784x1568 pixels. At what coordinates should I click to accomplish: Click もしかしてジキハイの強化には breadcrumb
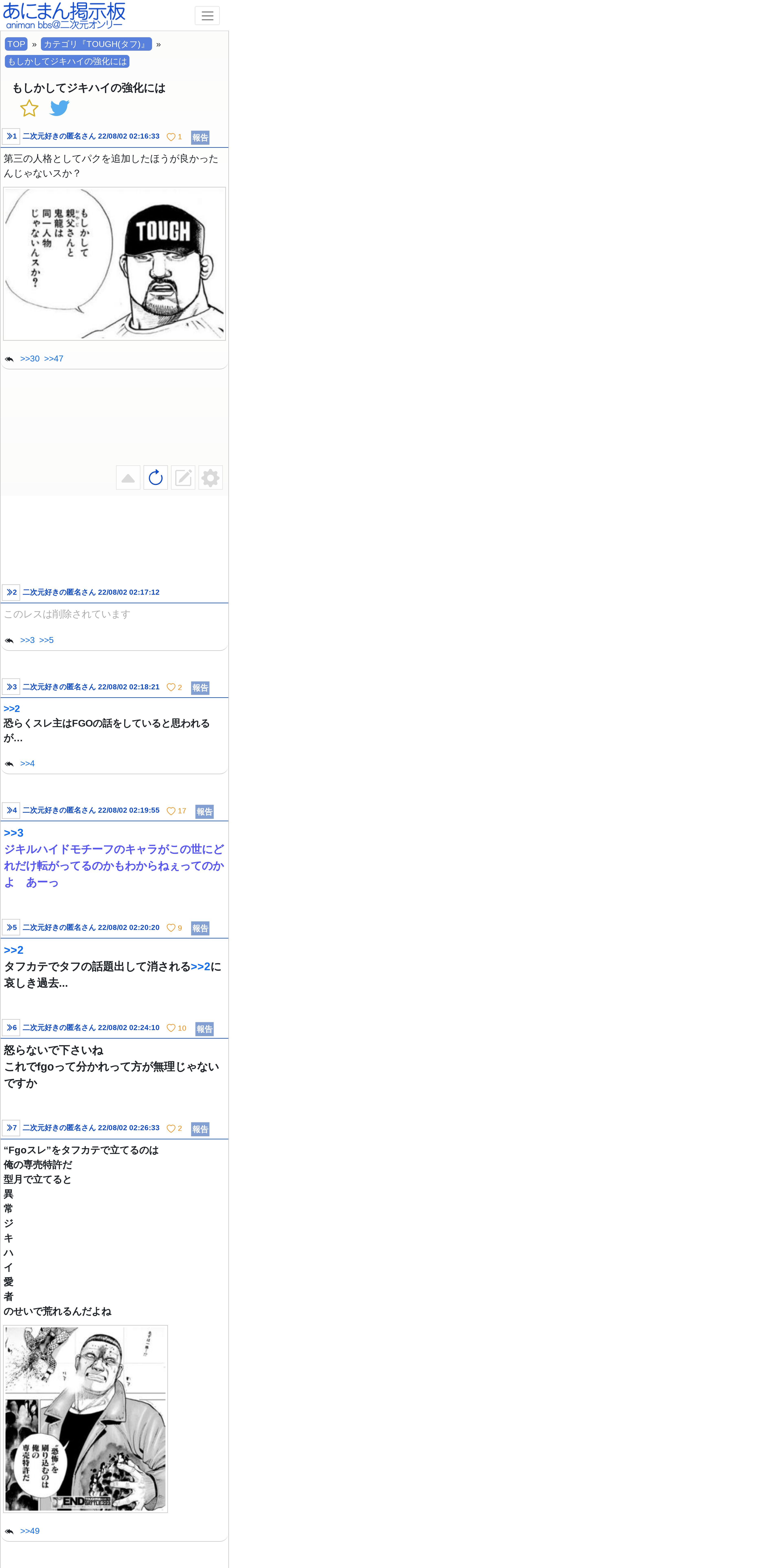click(67, 61)
